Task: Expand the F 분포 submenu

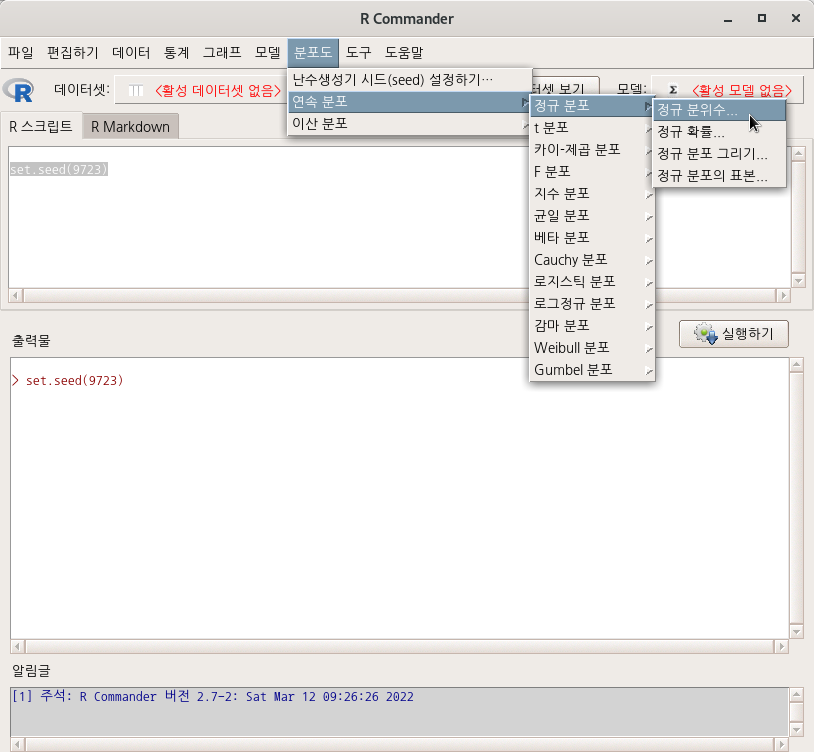Action: tap(592, 172)
